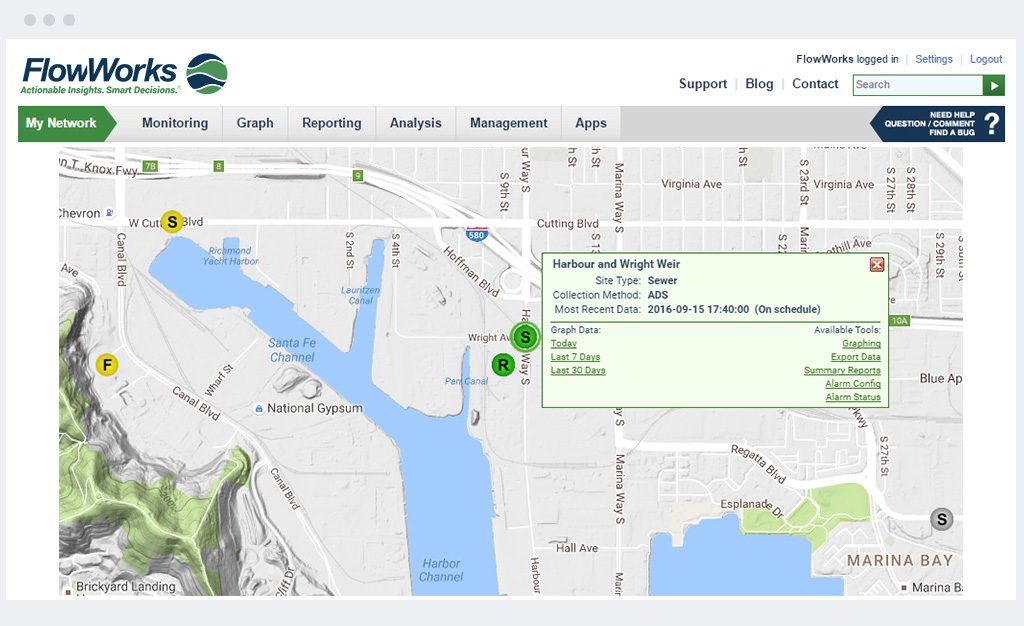Click the 7B exit marker on map

(150, 166)
